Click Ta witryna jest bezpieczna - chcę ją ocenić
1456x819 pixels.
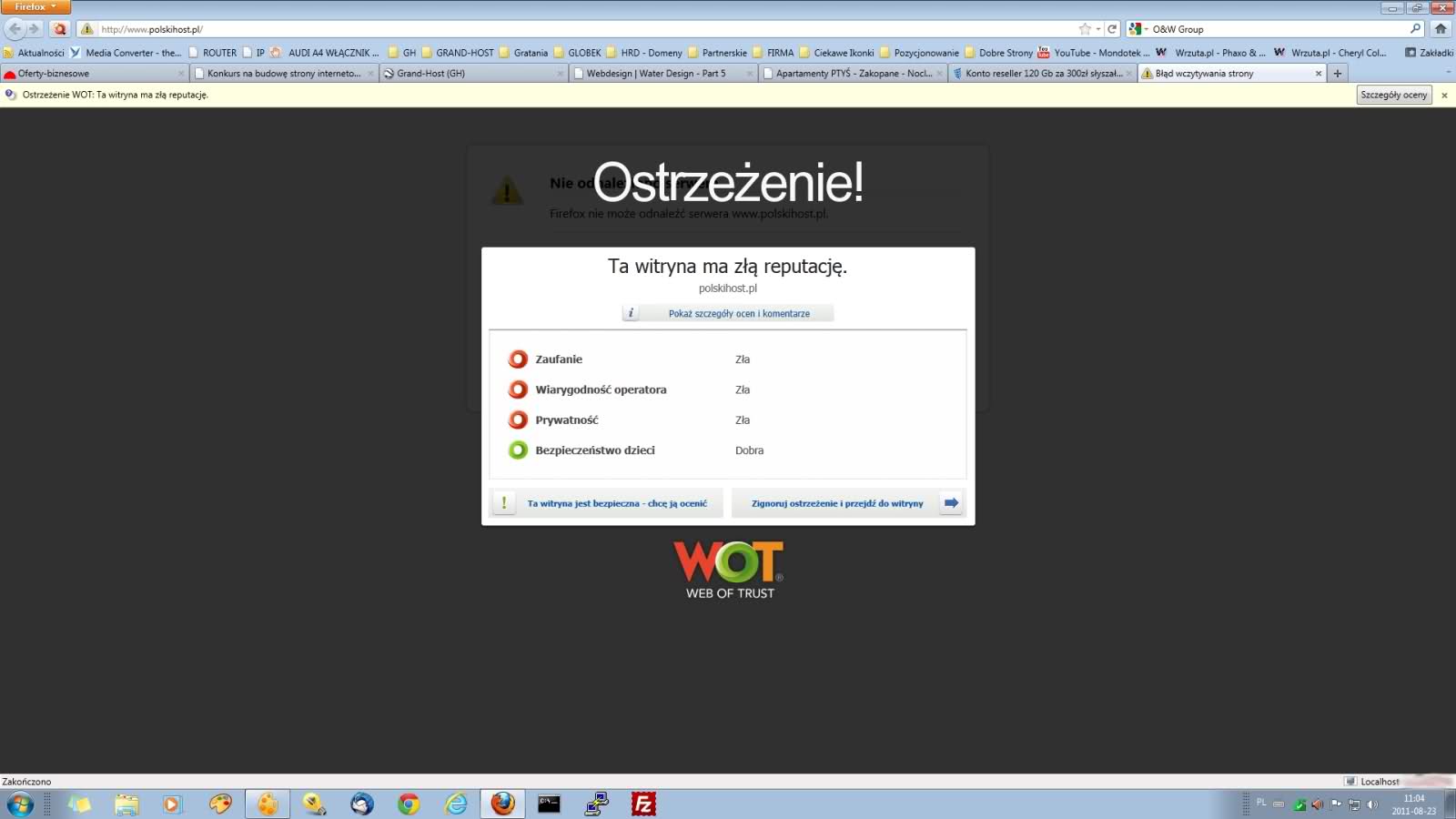[x=606, y=503]
